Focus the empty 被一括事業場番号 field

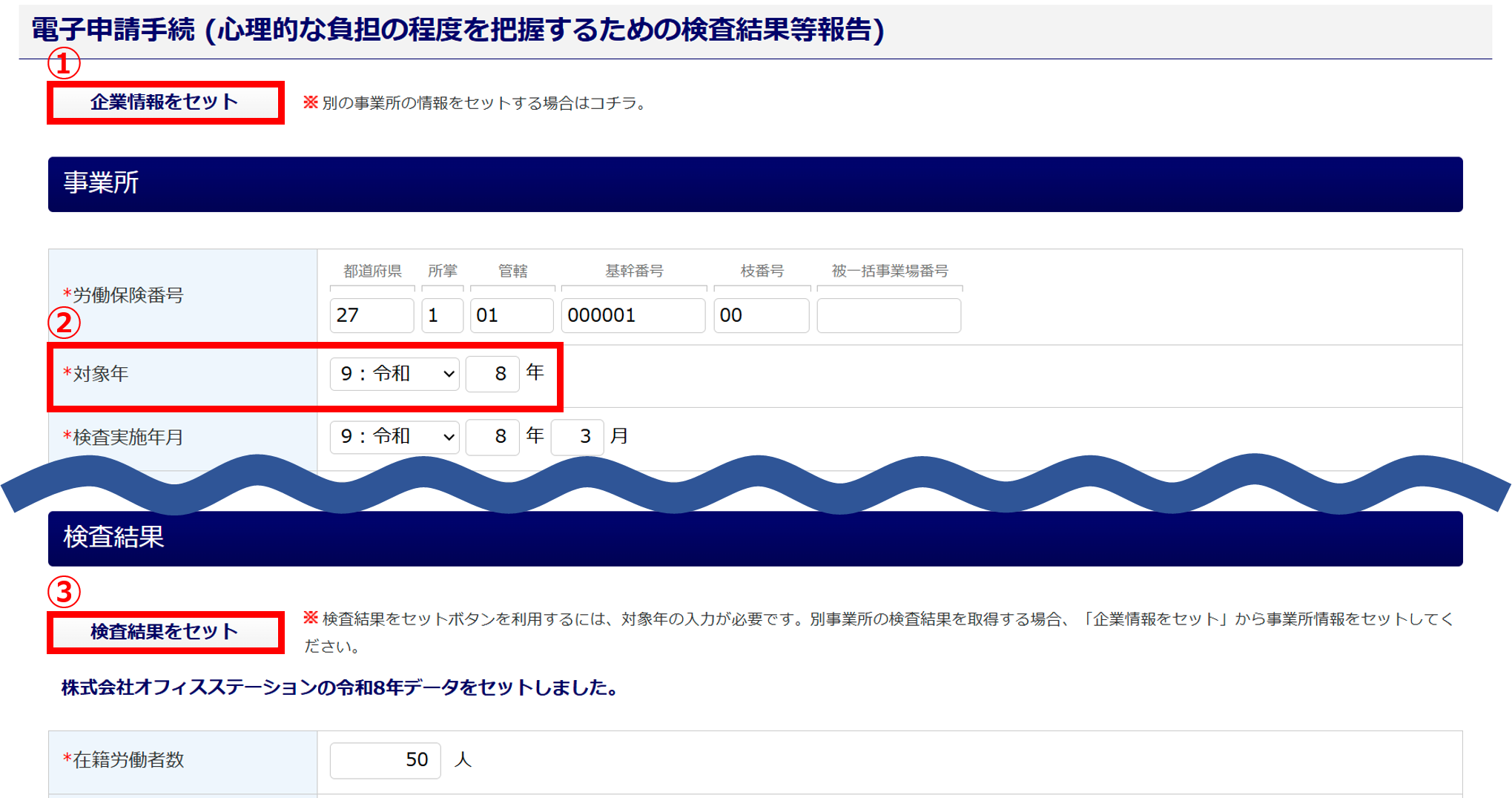[888, 316]
